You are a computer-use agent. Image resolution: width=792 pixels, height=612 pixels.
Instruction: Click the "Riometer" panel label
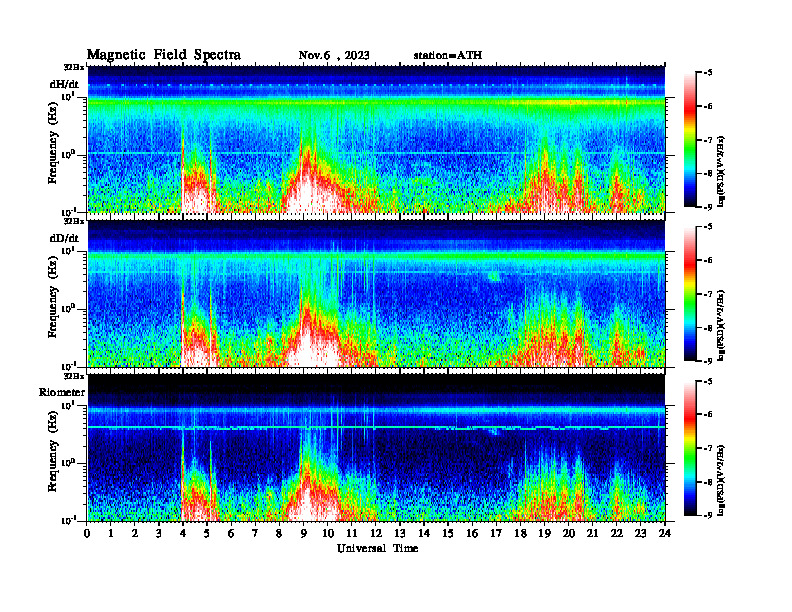pyautogui.click(x=62, y=392)
